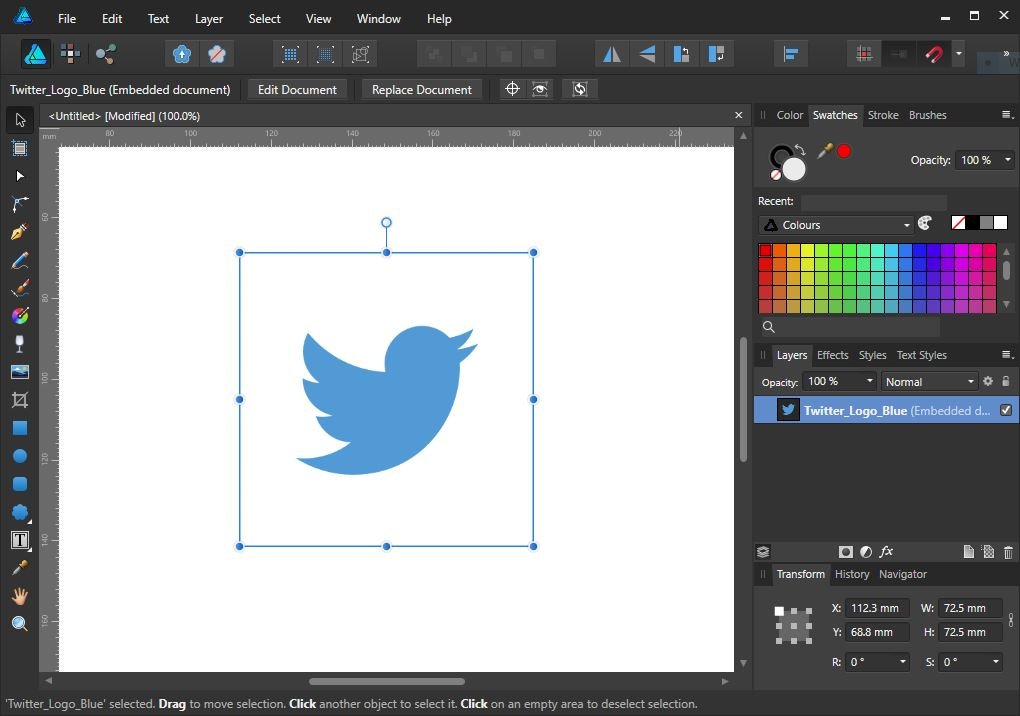The height and width of the screenshot is (716, 1020).
Task: Switch to Export Persona
Action: 105,53
